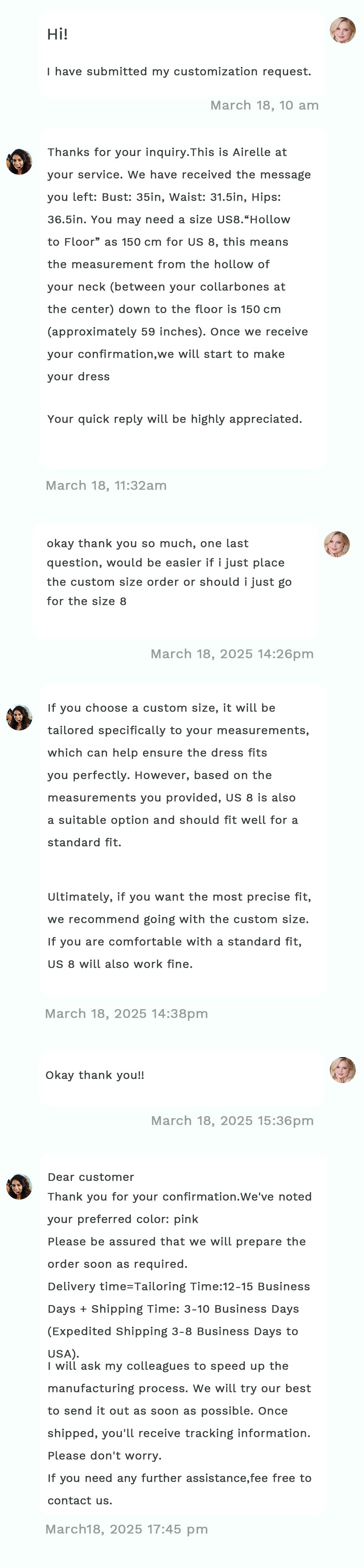This screenshot has width=364, height=1568.
Task: Select "Your quick reply will be highly appreciated" line
Action: [x=175, y=419]
